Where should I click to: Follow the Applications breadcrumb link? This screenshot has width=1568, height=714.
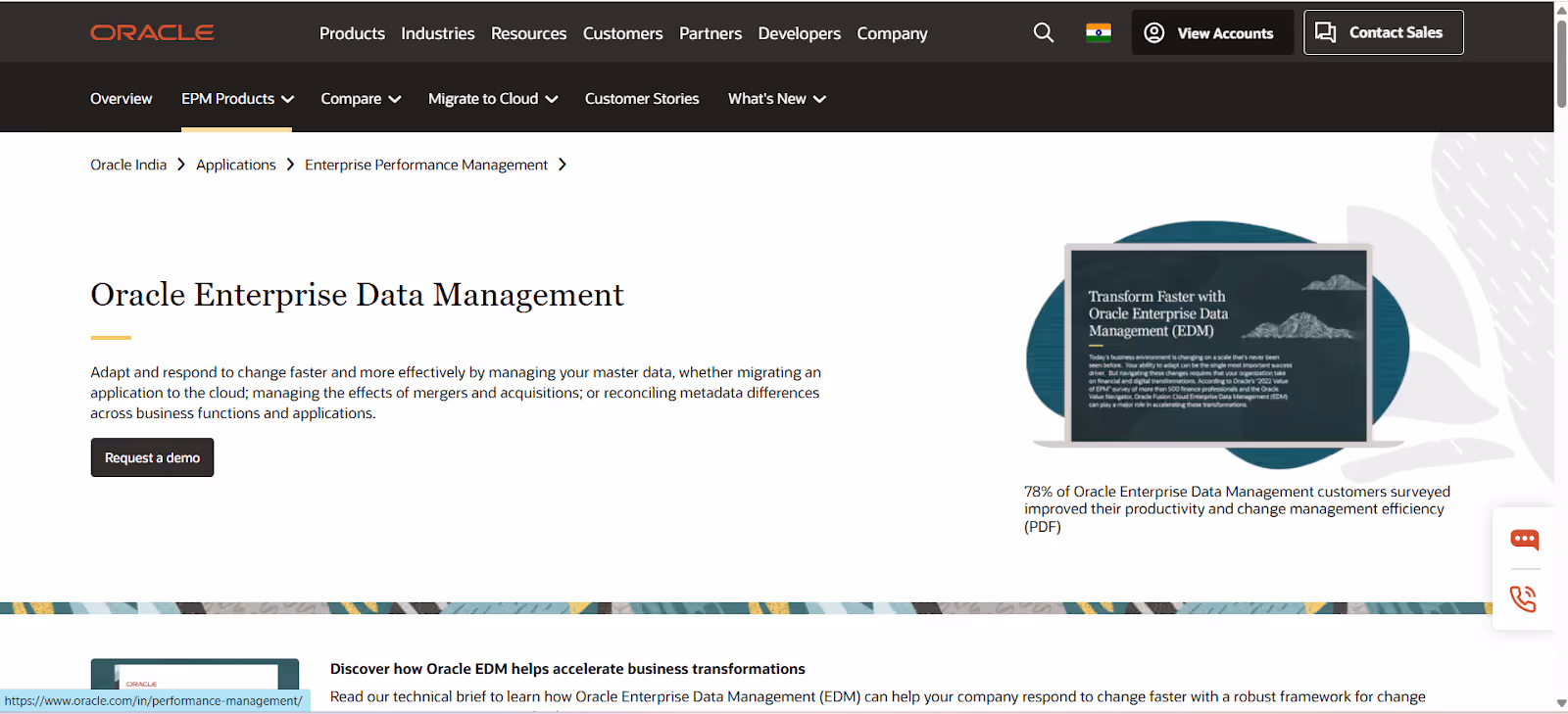(236, 165)
